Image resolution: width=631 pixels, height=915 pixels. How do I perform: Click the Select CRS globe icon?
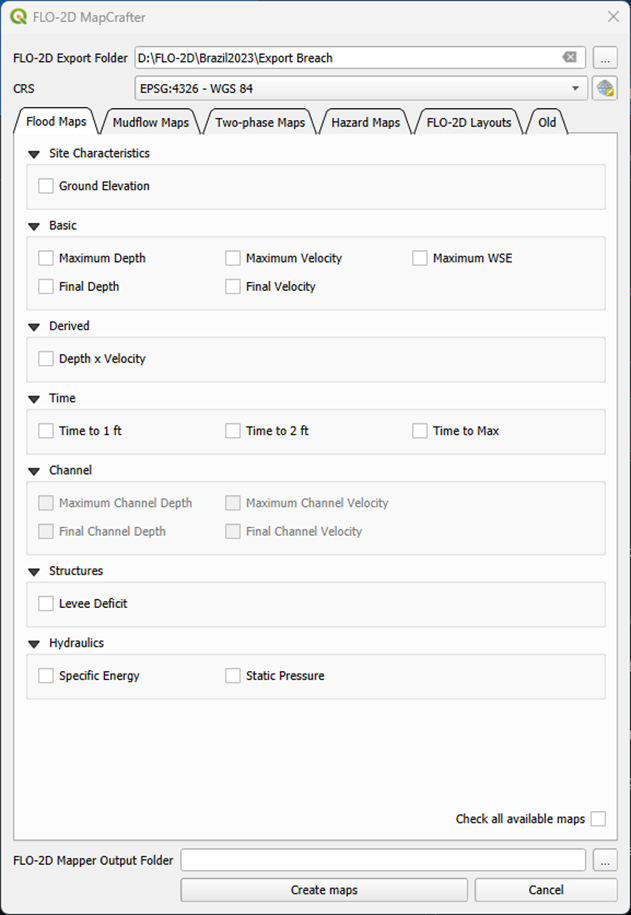click(x=604, y=88)
